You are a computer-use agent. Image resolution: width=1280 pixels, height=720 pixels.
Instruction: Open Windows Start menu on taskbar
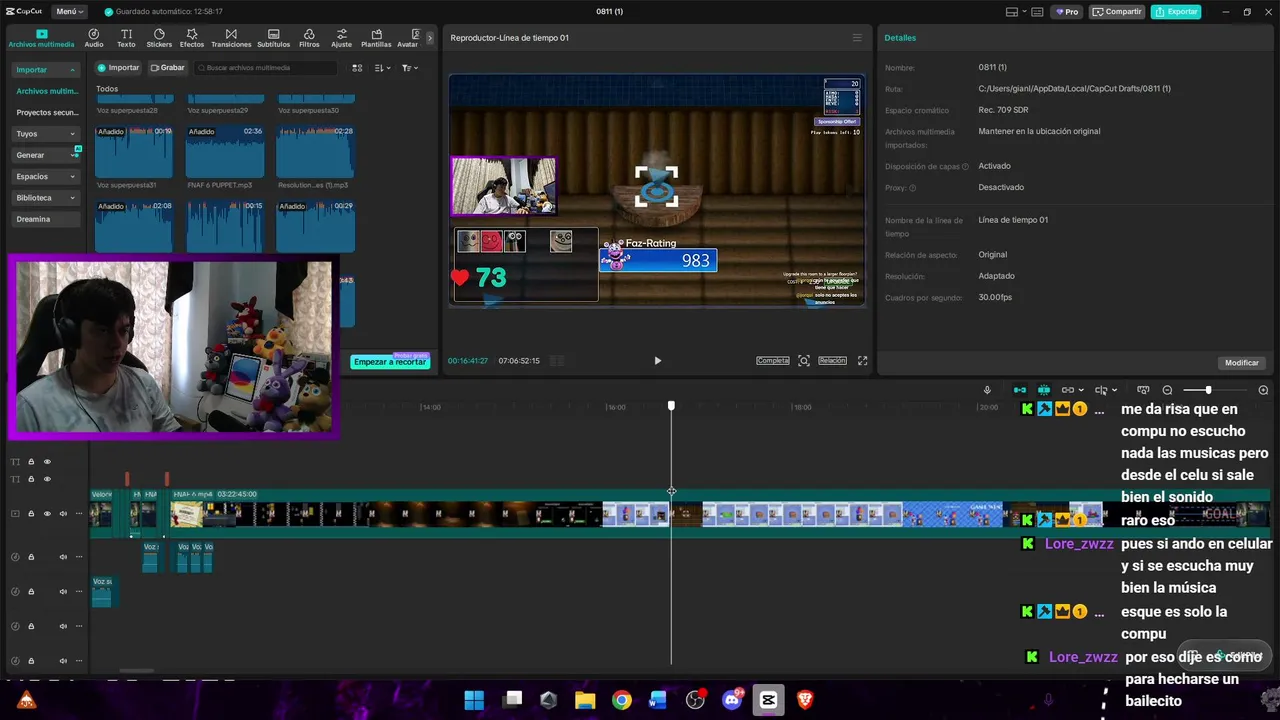(x=474, y=700)
